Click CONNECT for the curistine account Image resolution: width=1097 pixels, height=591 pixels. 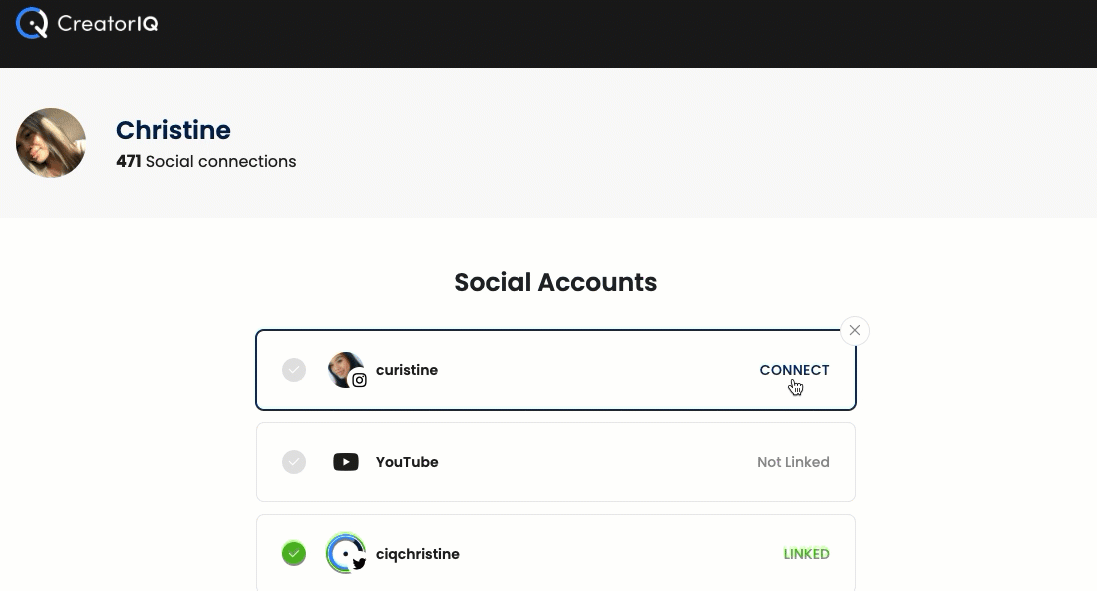coord(794,370)
